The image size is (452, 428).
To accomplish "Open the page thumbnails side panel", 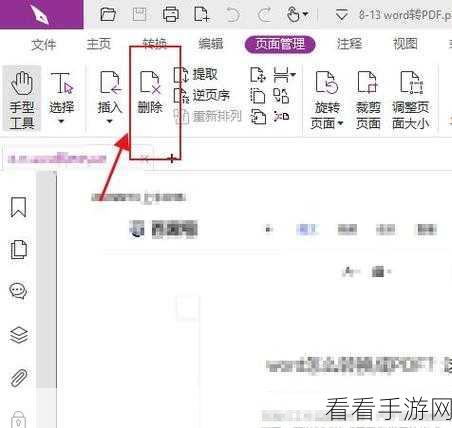I will (x=19, y=249).
